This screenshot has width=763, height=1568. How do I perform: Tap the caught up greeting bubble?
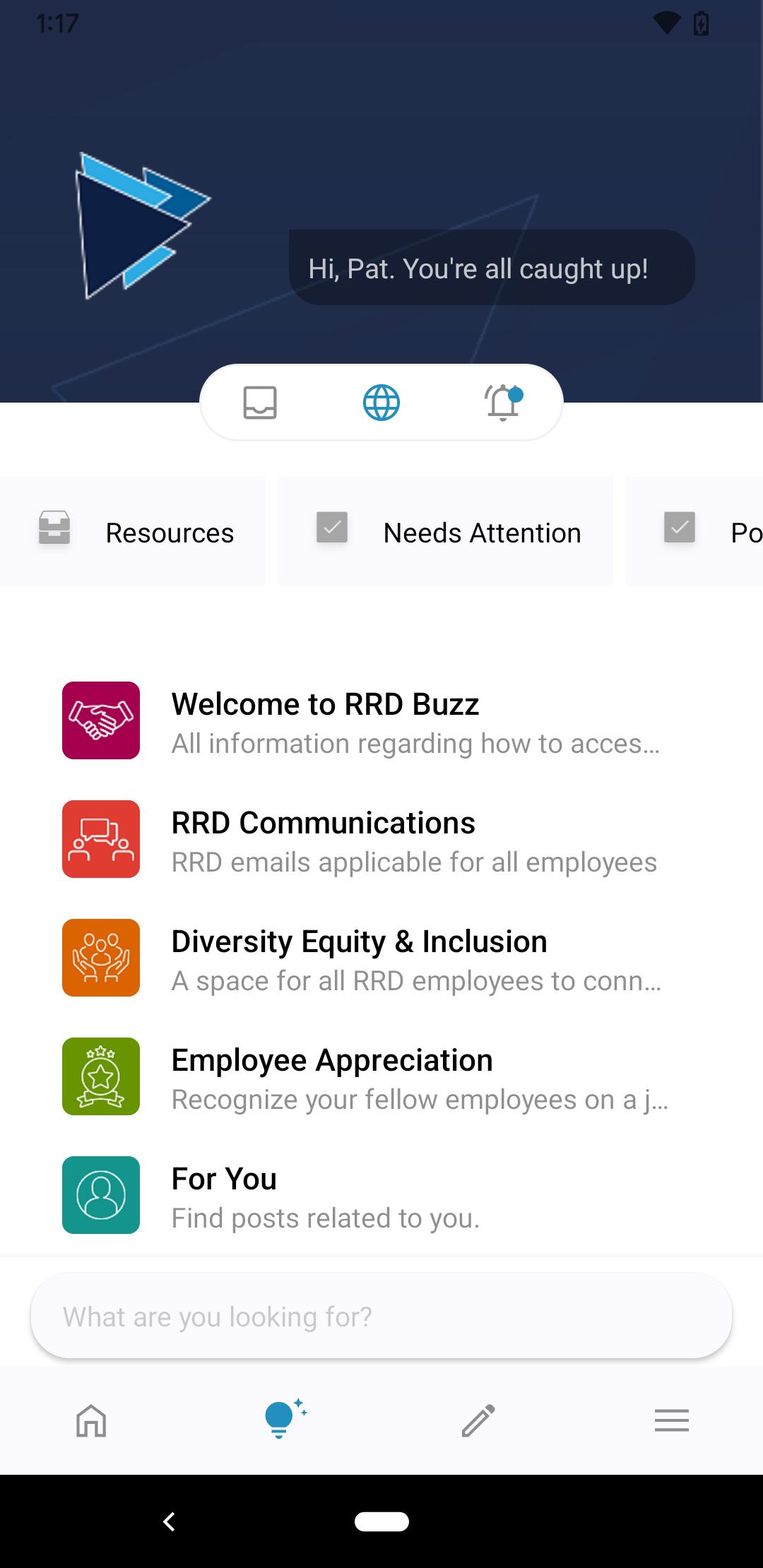click(492, 268)
